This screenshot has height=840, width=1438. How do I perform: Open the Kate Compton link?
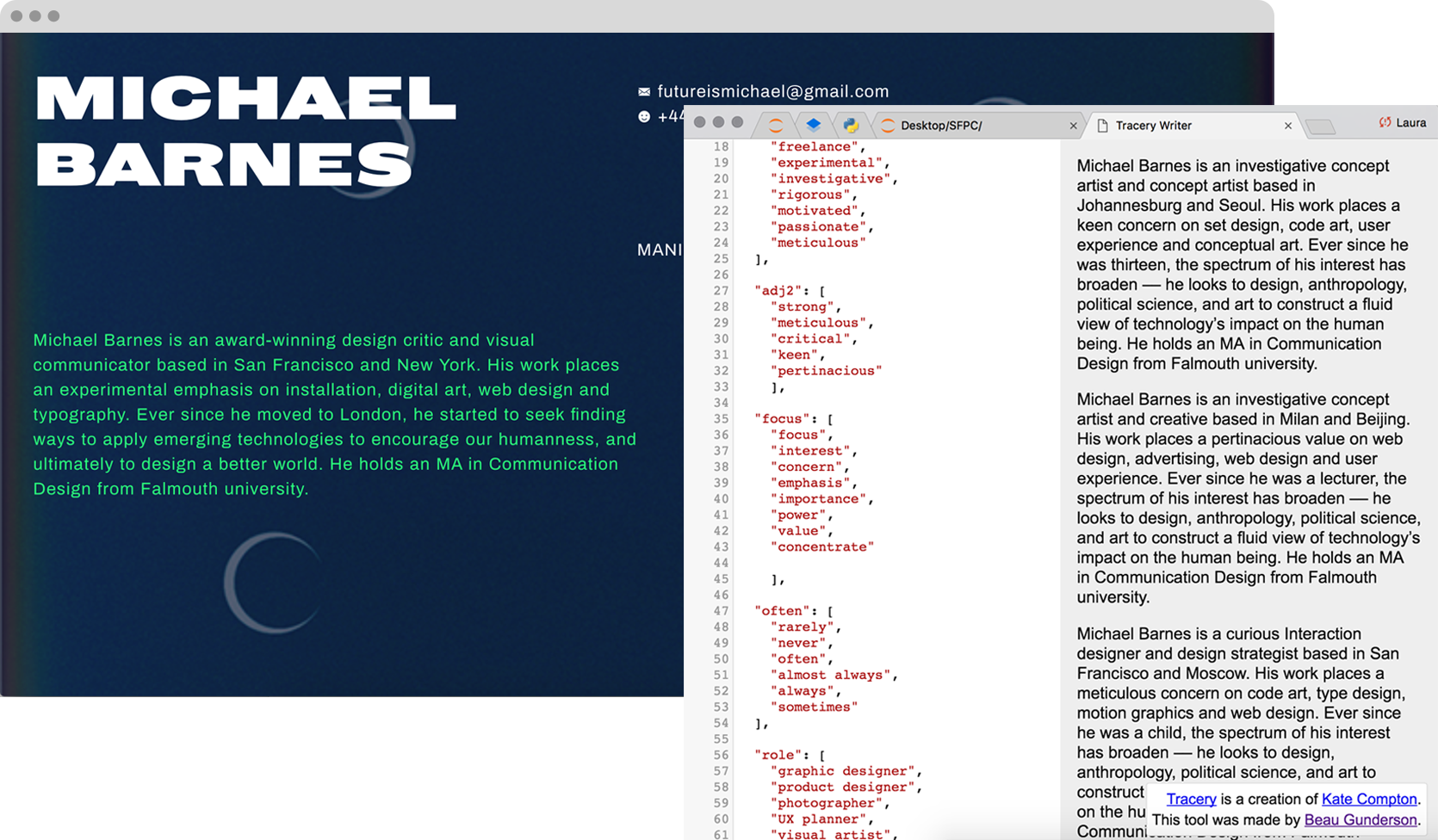pyautogui.click(x=1369, y=800)
